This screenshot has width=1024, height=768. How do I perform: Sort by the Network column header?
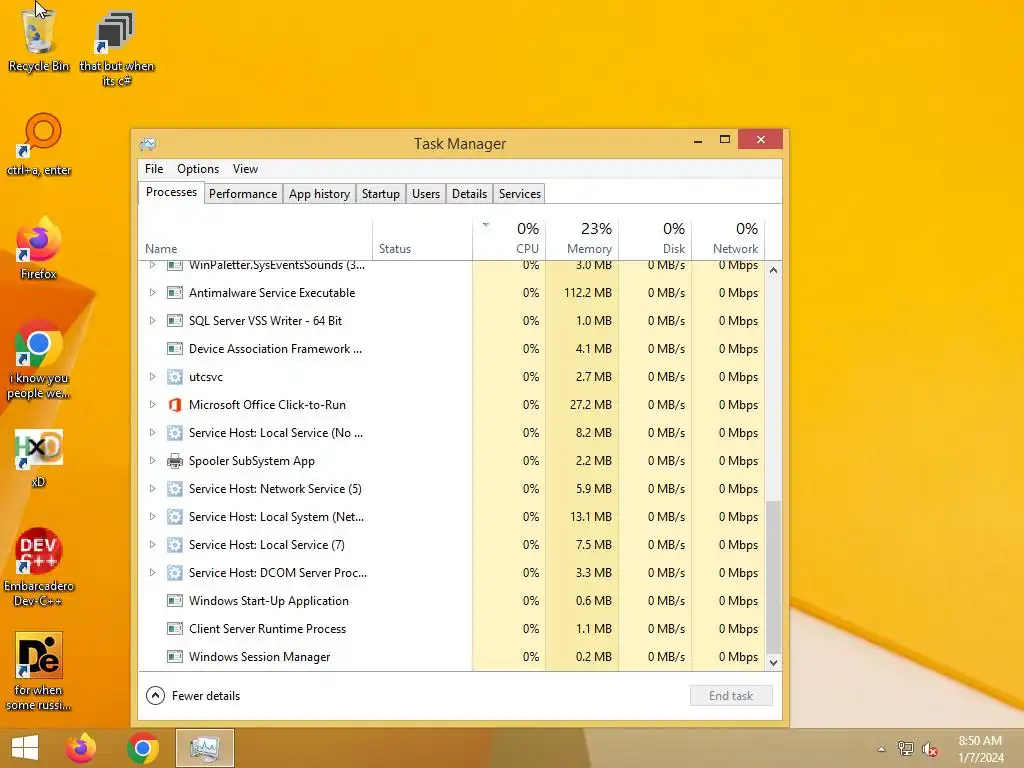pos(728,239)
